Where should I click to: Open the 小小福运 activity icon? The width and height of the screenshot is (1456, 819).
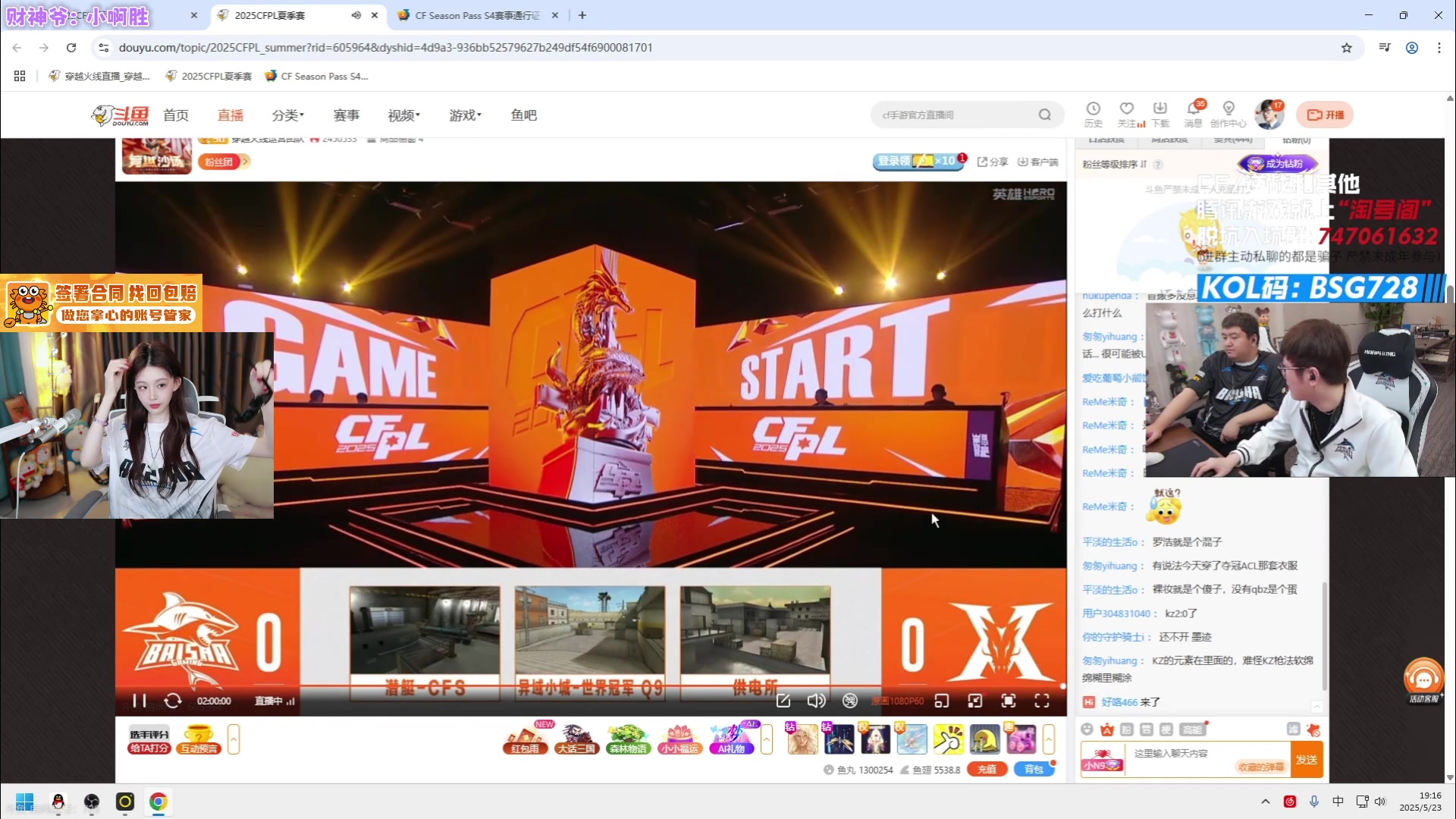[679, 739]
